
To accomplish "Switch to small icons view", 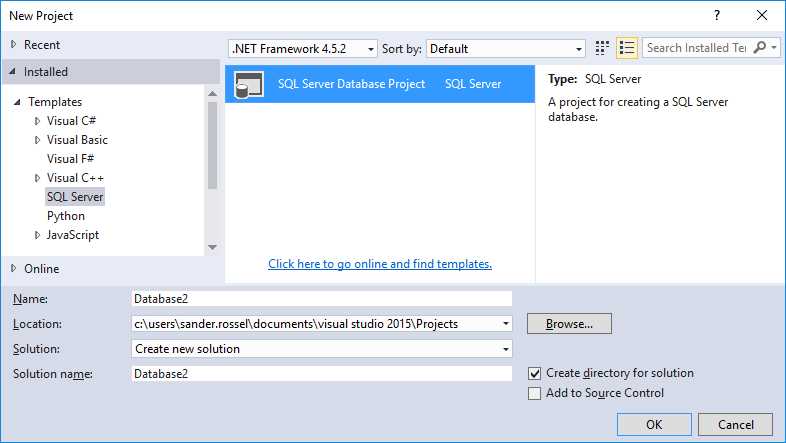I will pos(602,48).
